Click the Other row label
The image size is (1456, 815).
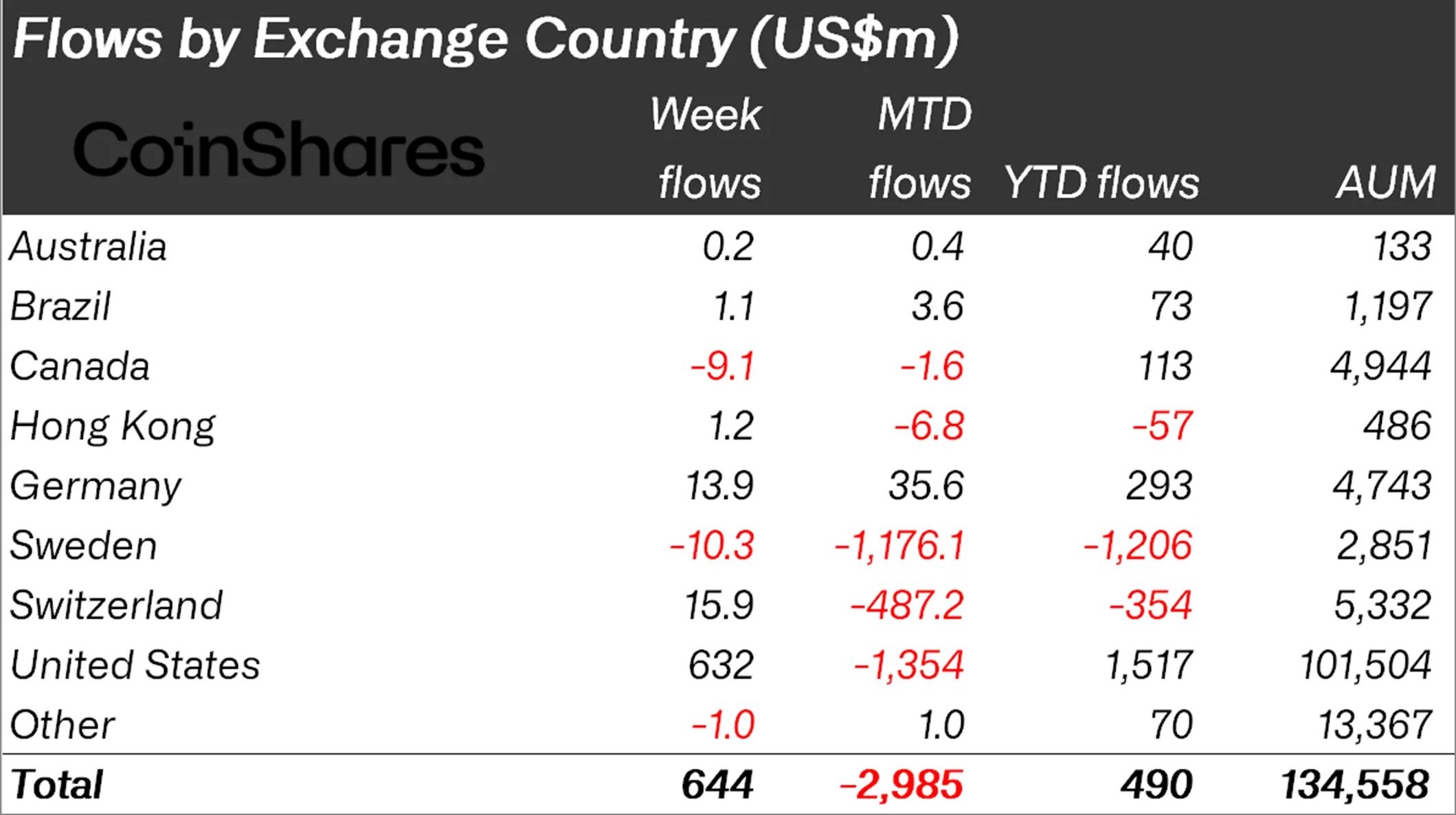pyautogui.click(x=63, y=725)
